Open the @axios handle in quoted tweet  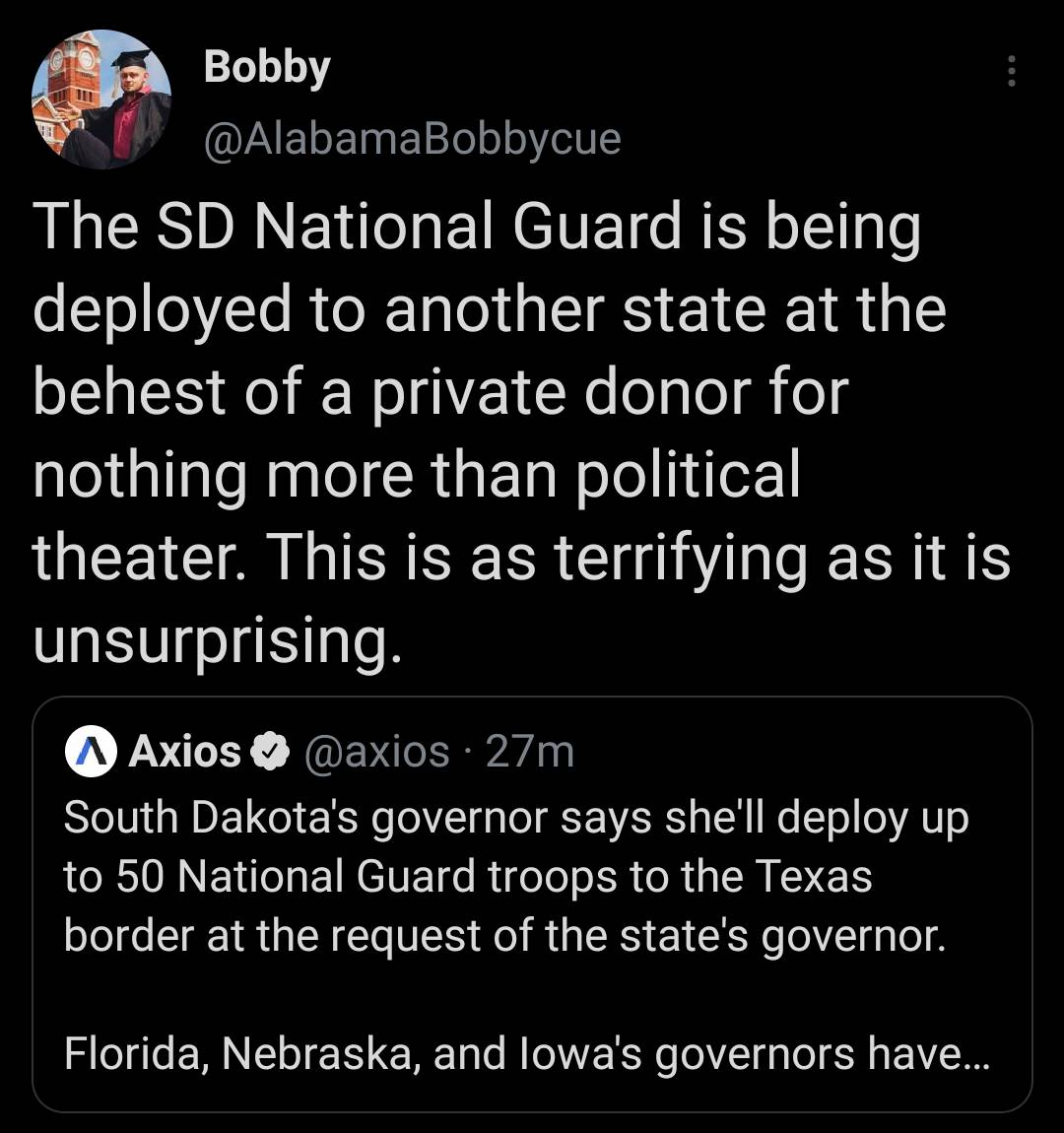coord(377,752)
